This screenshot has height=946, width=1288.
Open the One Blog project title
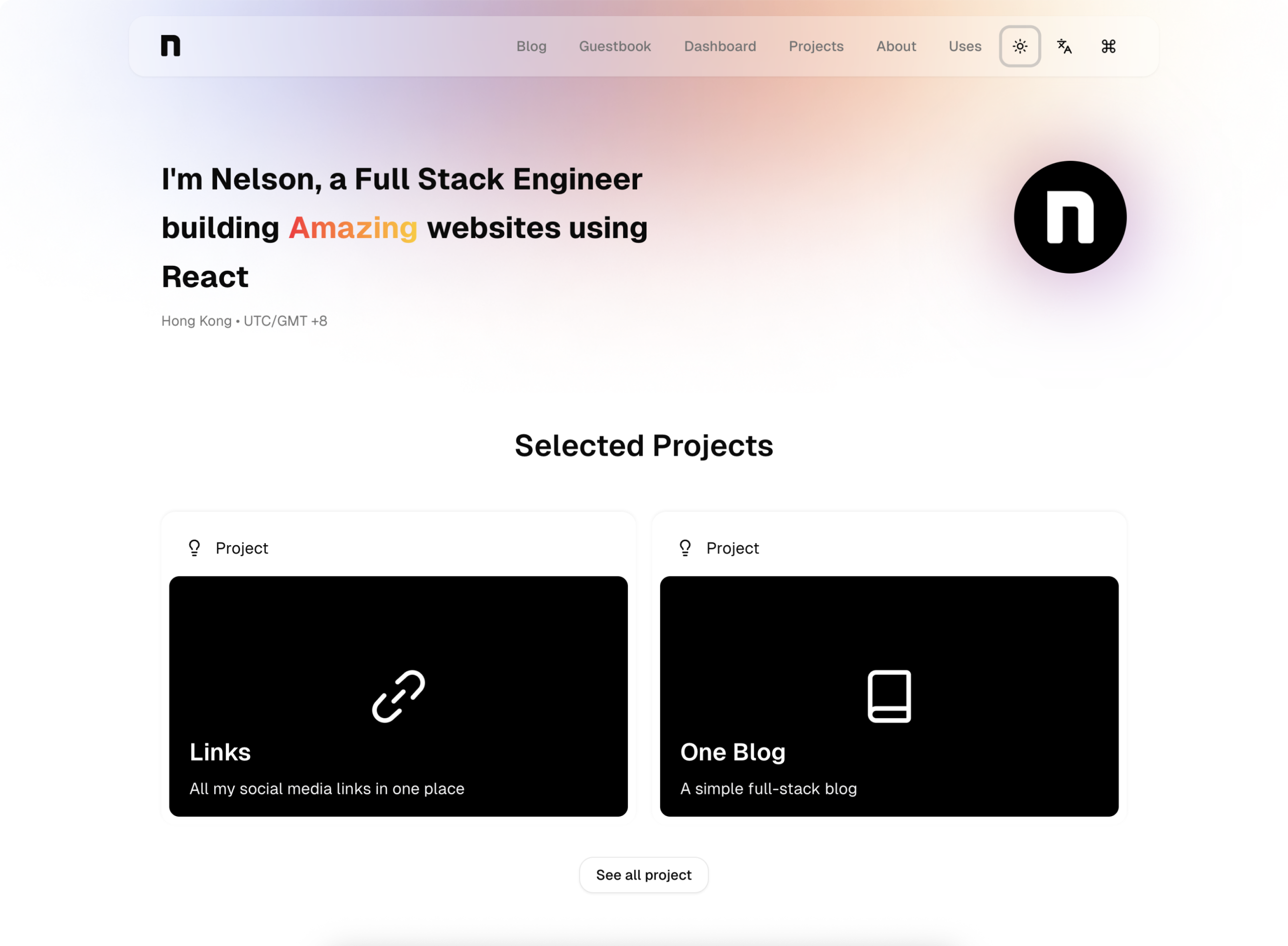coord(732,752)
